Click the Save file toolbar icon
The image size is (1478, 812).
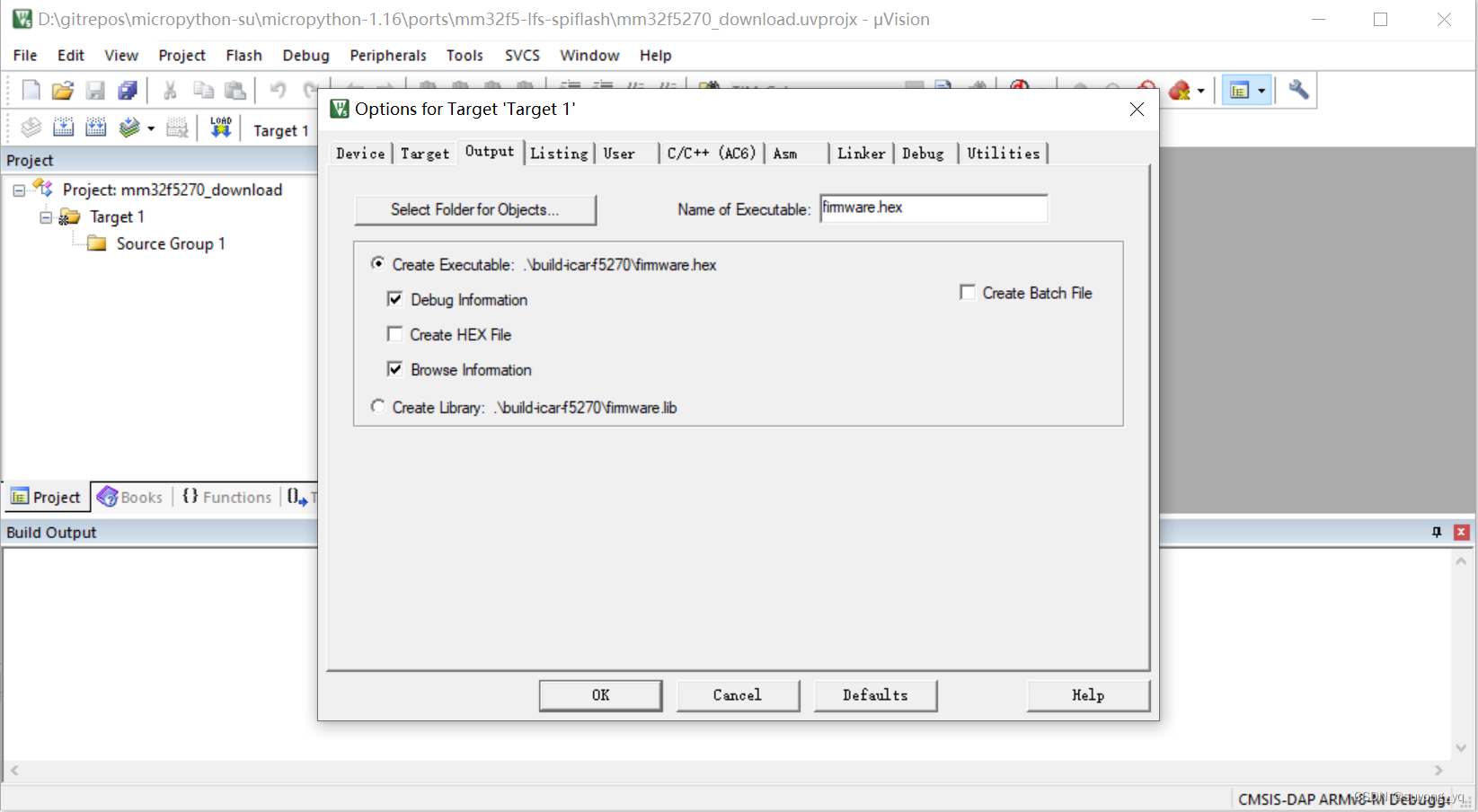(95, 90)
